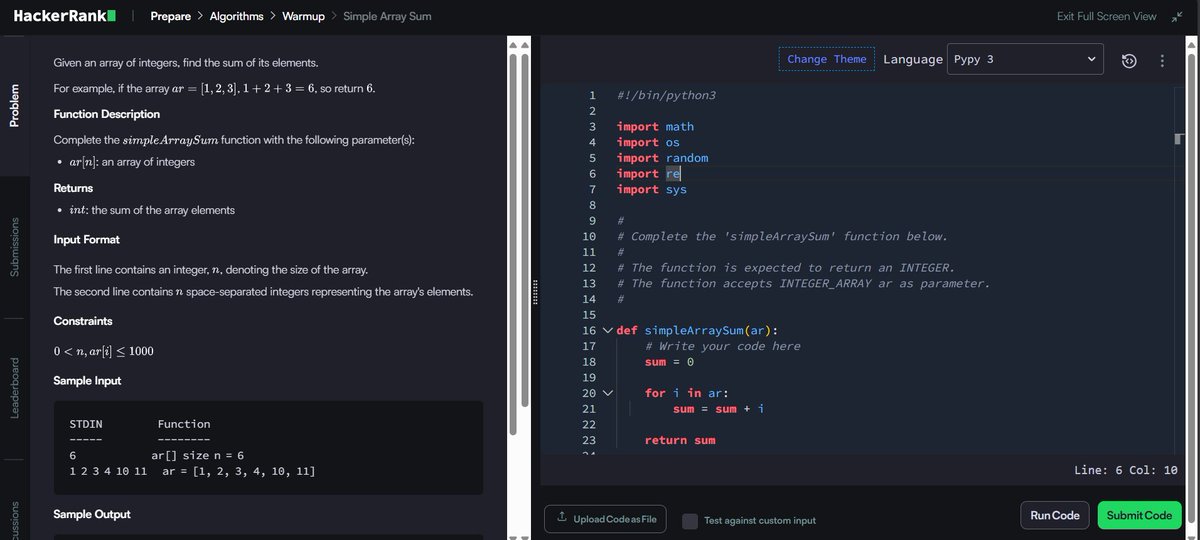Open the Leaderboard side tab
Viewport: 1200px width, 540px height.
(14, 387)
